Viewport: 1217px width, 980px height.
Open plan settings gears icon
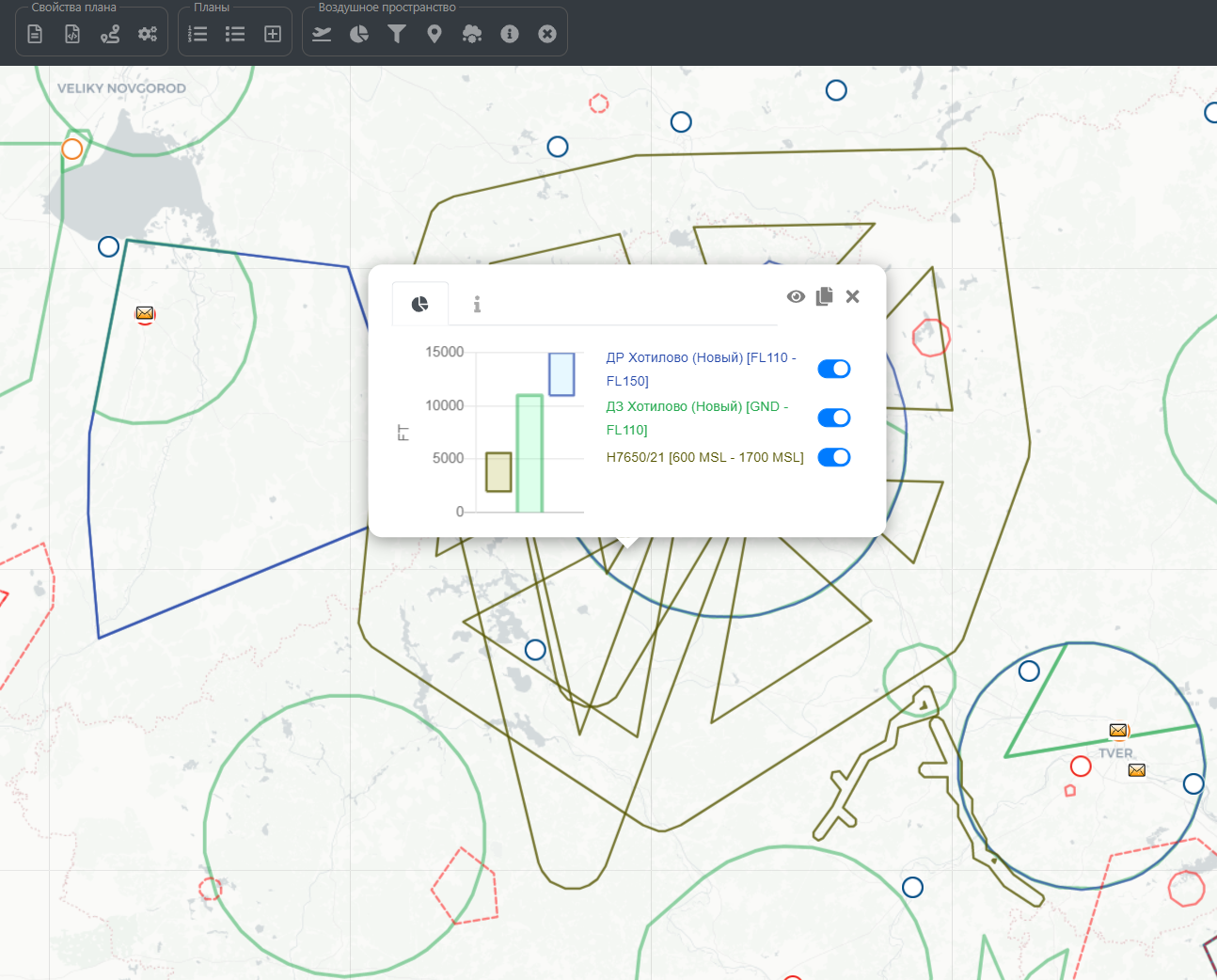click(148, 34)
